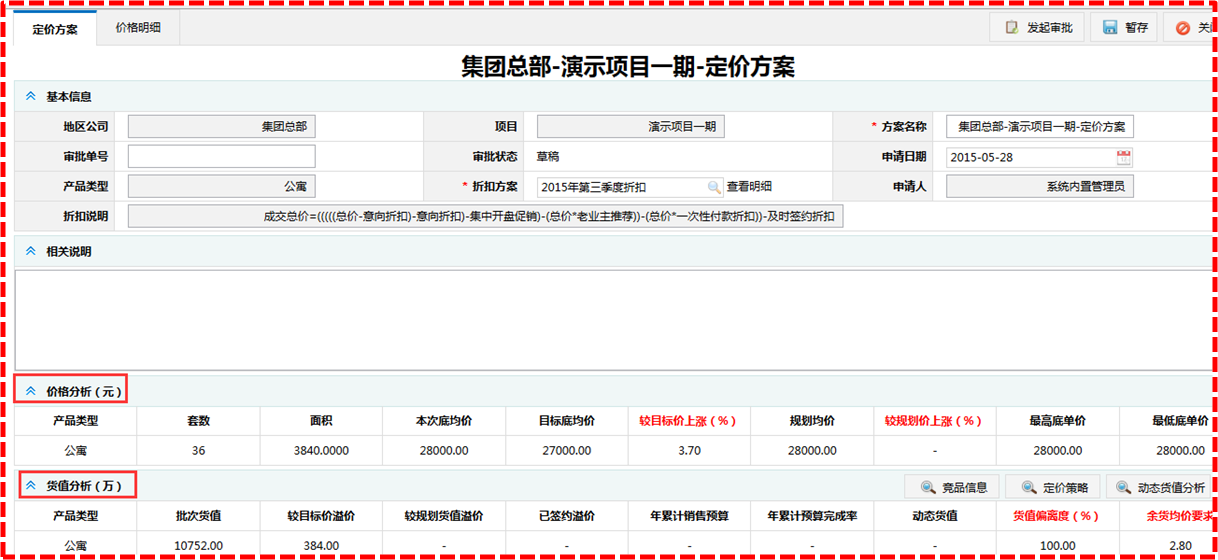
Task: Open the calendar icon for 申请日期
Action: tap(1124, 157)
